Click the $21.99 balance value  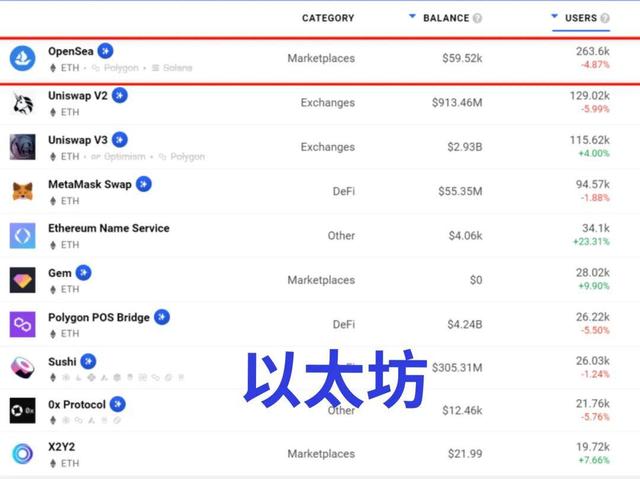click(x=465, y=454)
